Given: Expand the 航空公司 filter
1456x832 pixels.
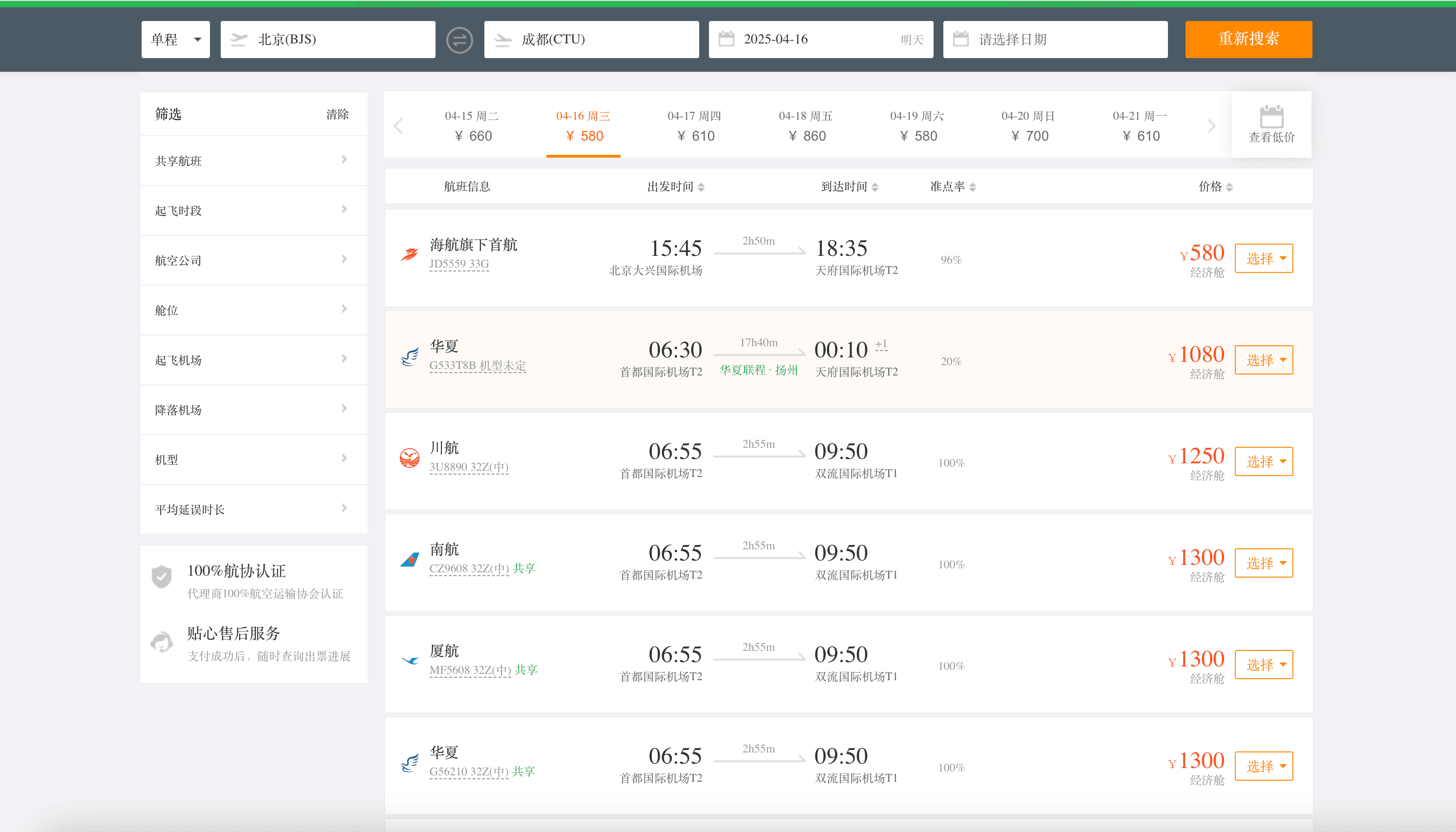Looking at the screenshot, I should coord(253,260).
